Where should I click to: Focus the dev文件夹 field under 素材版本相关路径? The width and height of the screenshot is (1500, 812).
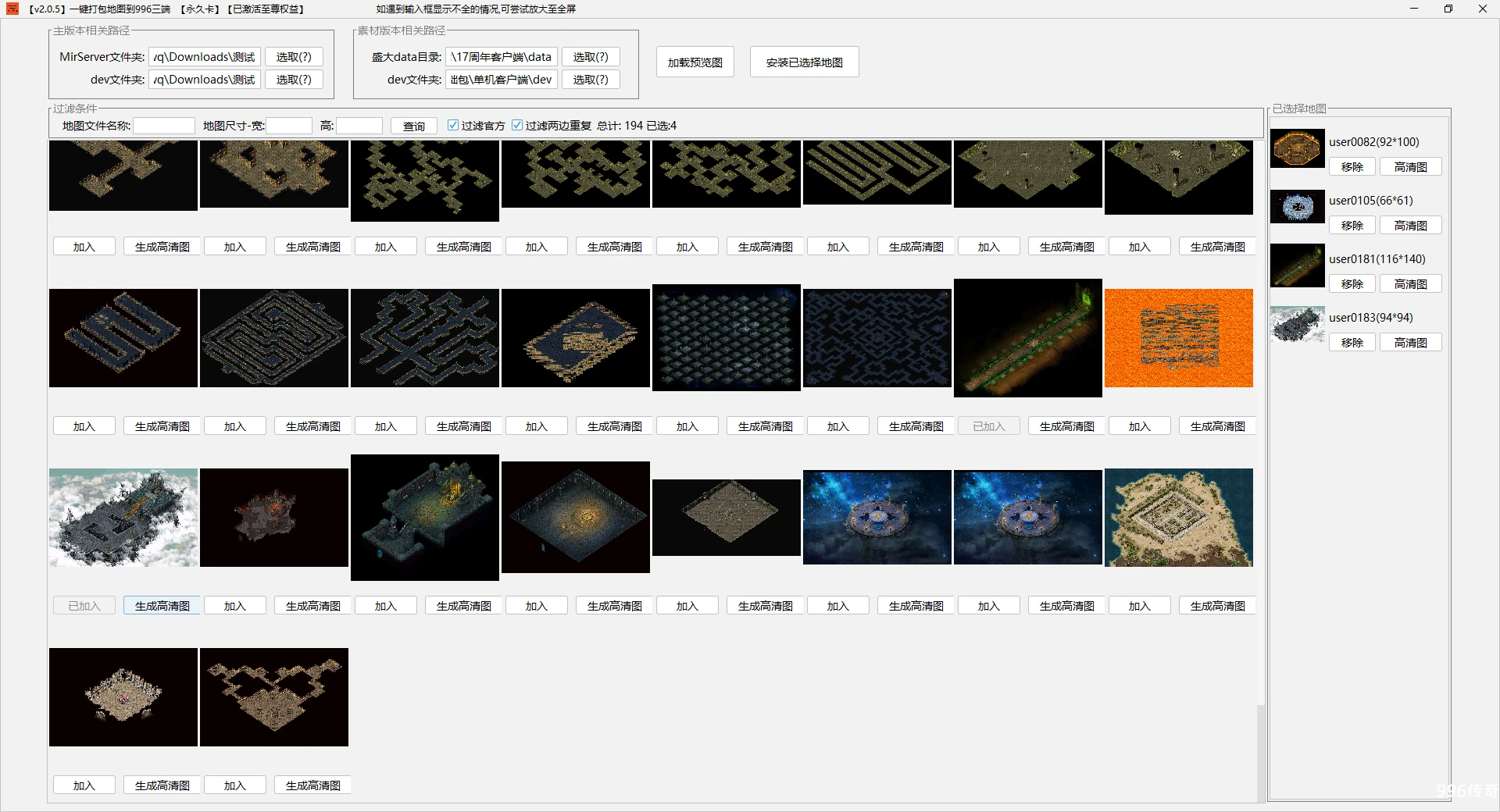pyautogui.click(x=502, y=80)
